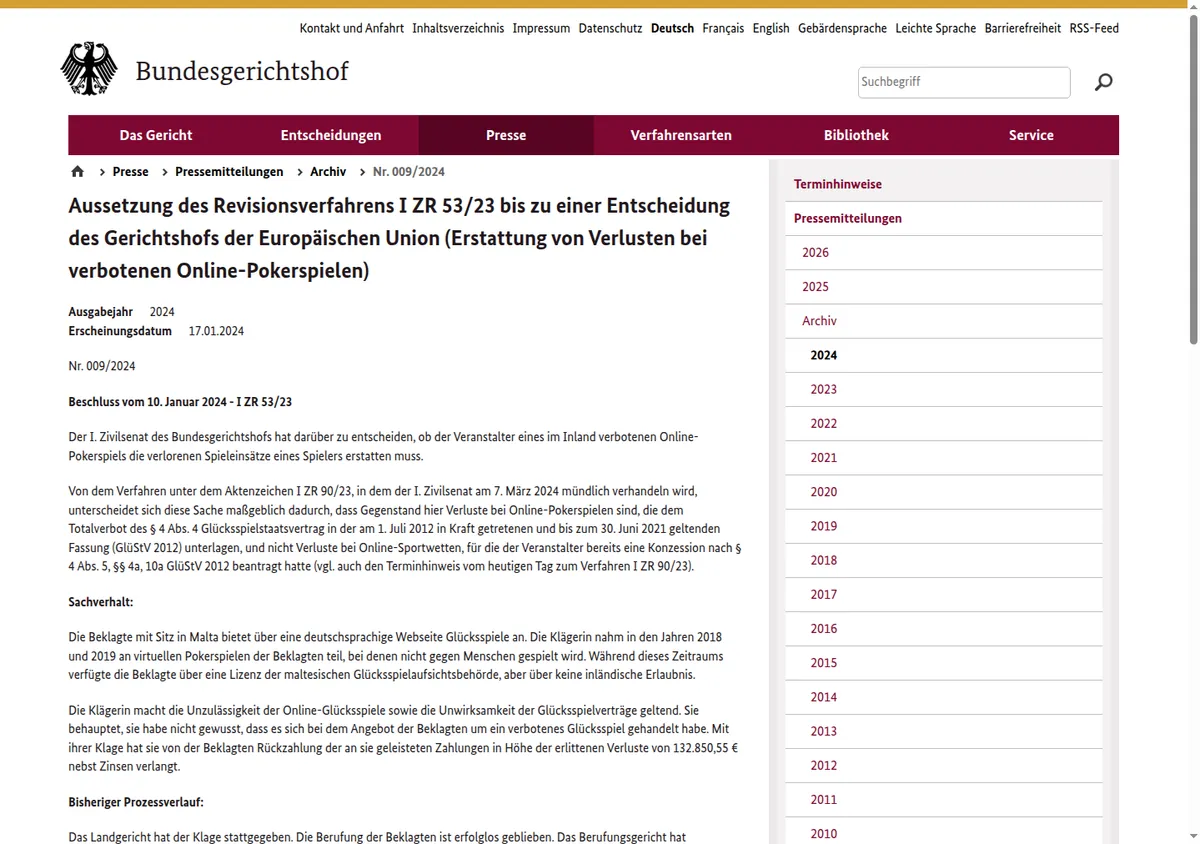1200x844 pixels.
Task: Select archive year 2016
Action: pos(944,628)
